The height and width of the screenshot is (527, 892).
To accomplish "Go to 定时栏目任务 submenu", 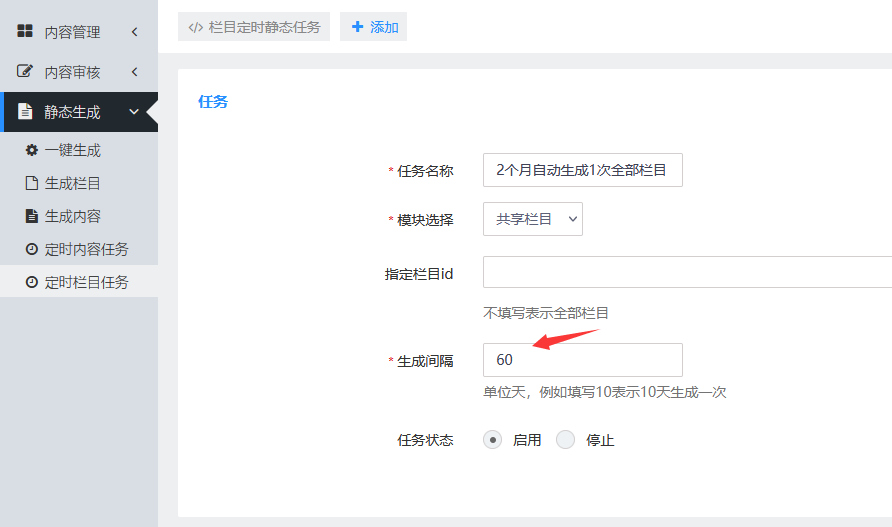I will point(79,282).
